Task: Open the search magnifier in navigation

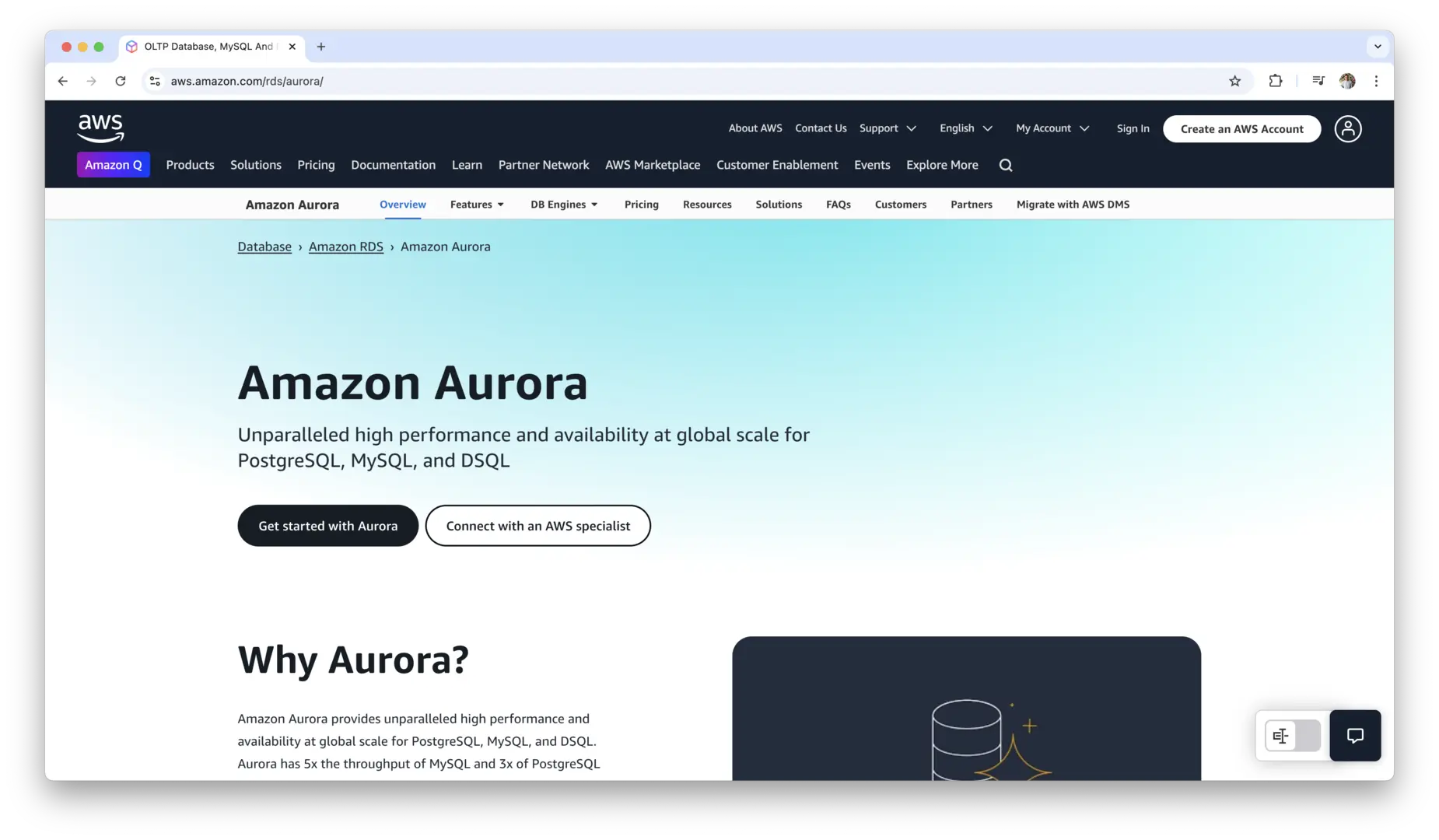Action: pos(1005,165)
